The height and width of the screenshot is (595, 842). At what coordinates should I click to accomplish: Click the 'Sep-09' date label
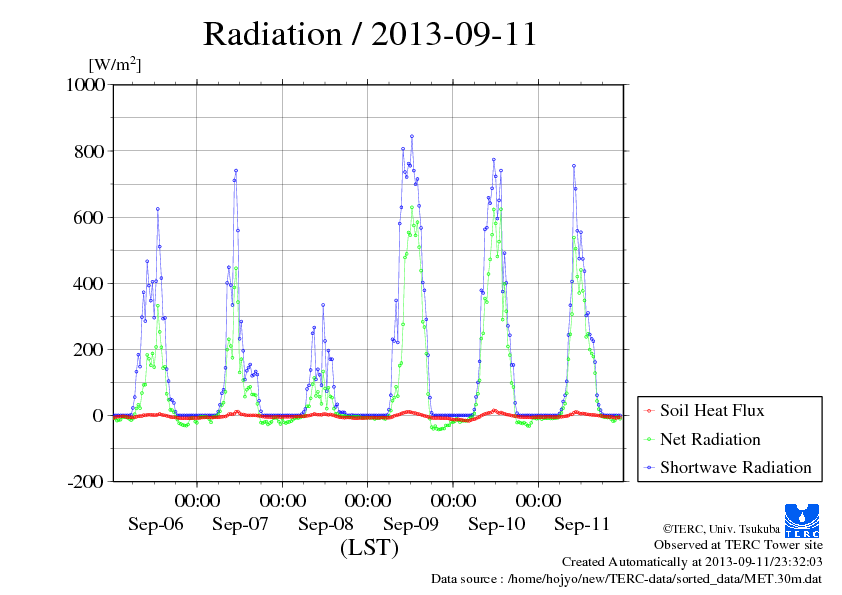411,524
